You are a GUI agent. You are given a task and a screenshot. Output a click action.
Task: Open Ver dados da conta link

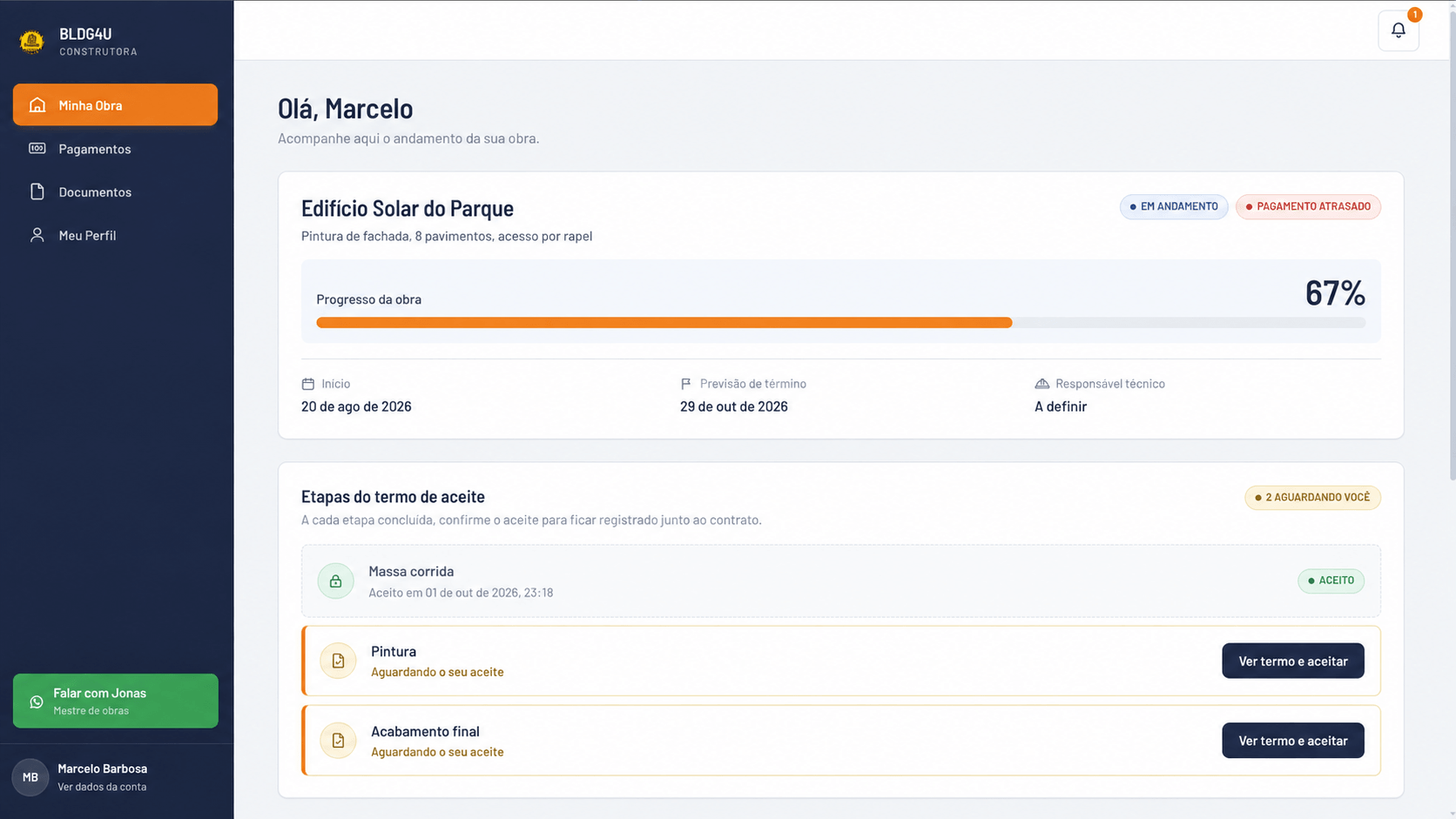click(102, 787)
